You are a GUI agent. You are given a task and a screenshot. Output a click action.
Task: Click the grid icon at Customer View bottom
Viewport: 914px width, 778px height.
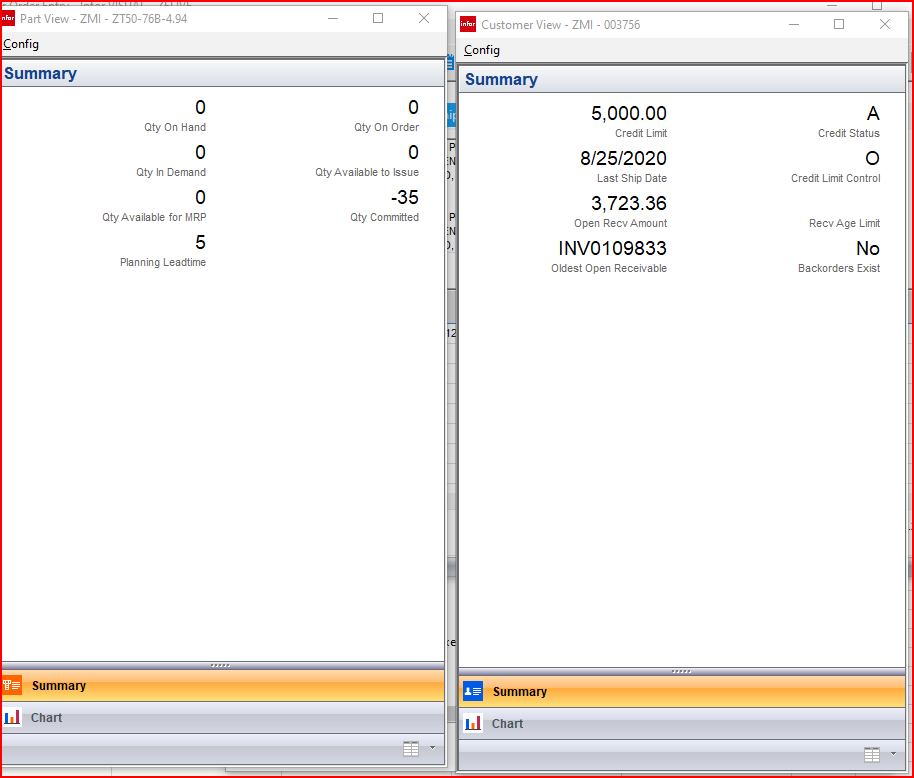pos(872,755)
